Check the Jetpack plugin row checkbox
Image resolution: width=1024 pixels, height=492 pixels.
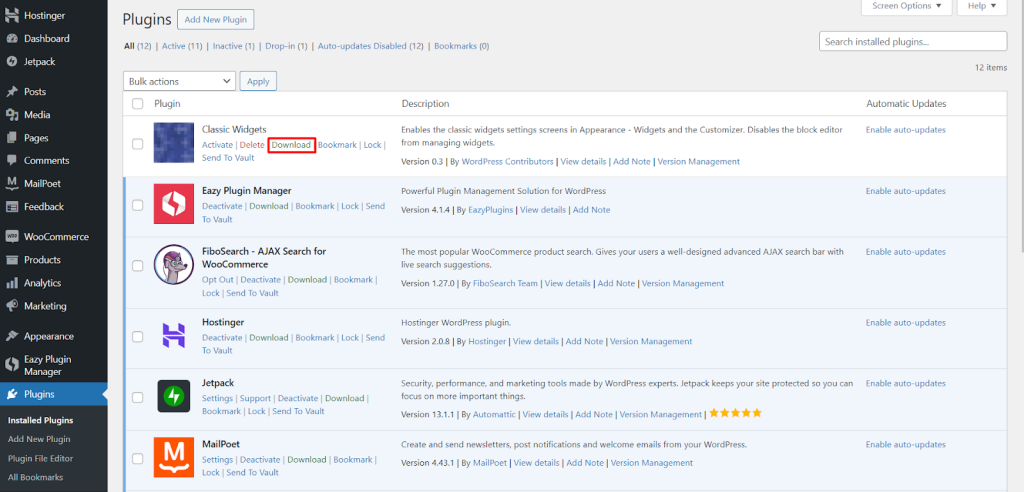[x=138, y=397]
